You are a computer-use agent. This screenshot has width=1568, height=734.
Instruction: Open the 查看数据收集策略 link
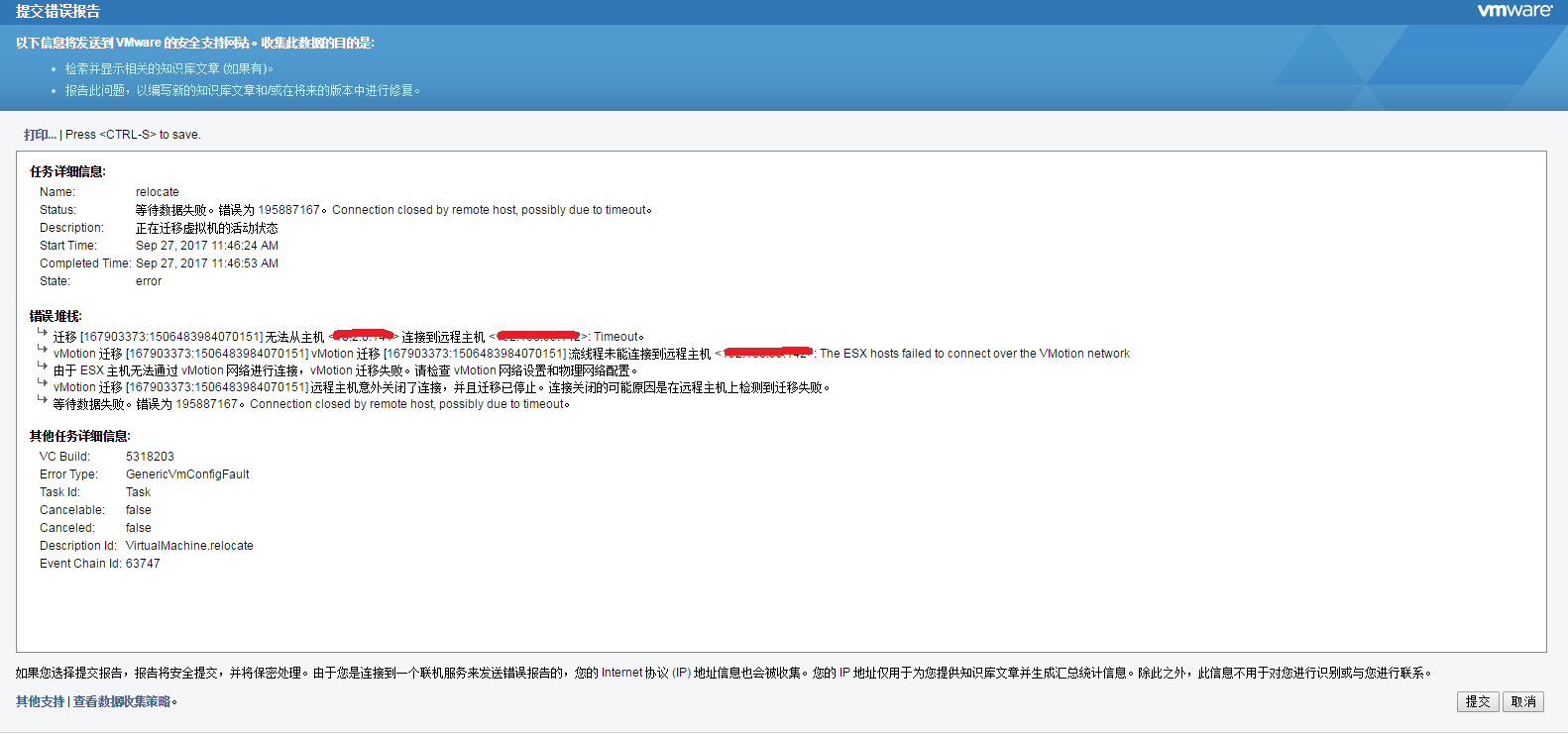pos(122,701)
